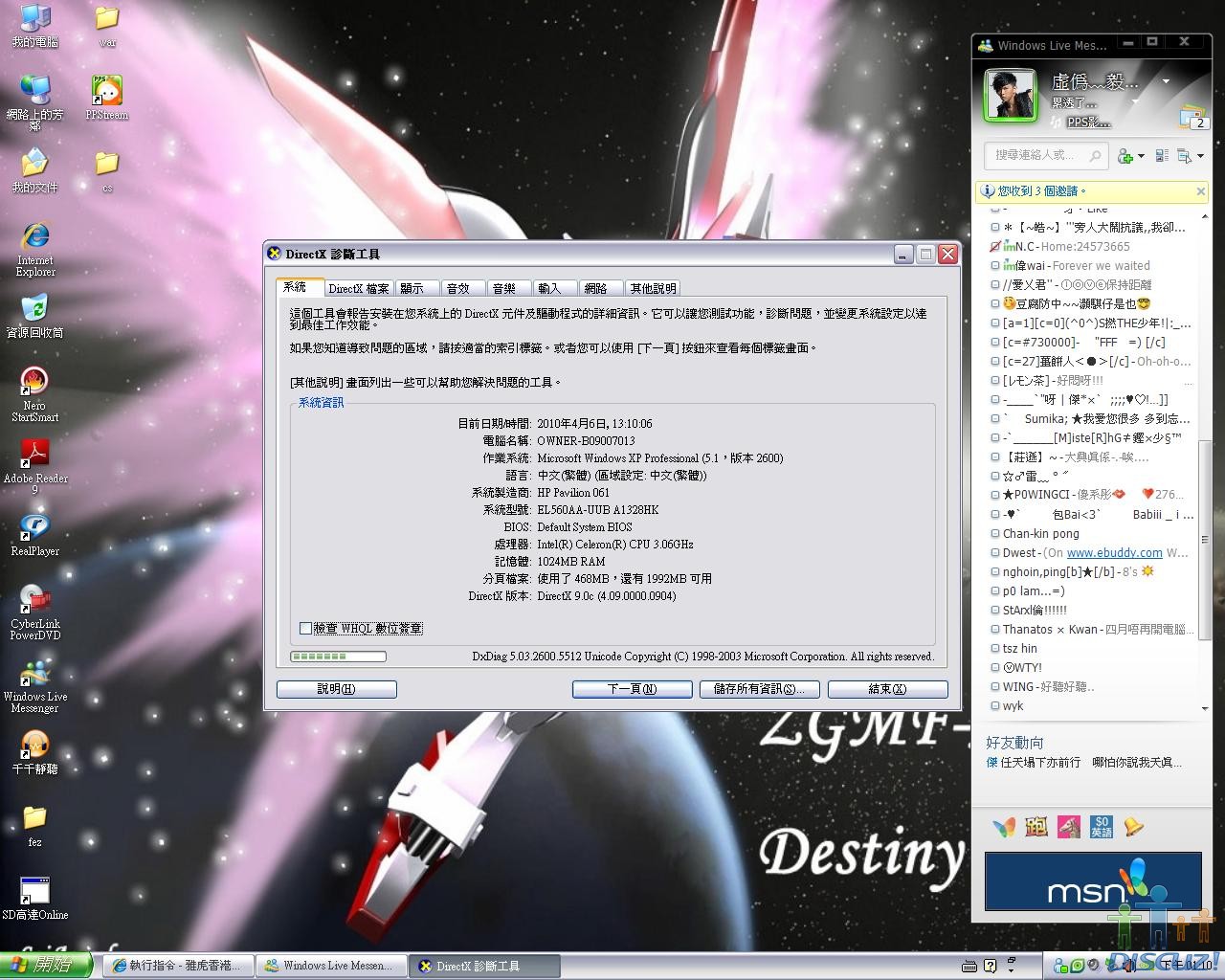Open the 我的文件 desktop folder
The image size is (1225, 980).
pos(34,171)
